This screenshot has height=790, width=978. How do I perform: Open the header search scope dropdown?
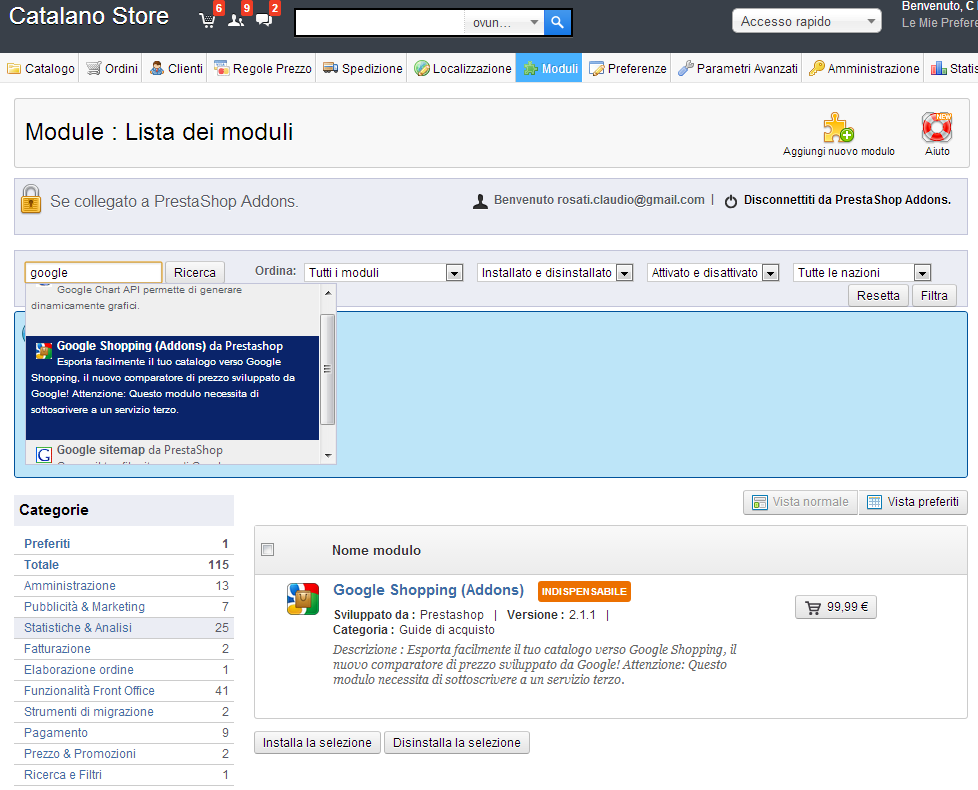[504, 22]
